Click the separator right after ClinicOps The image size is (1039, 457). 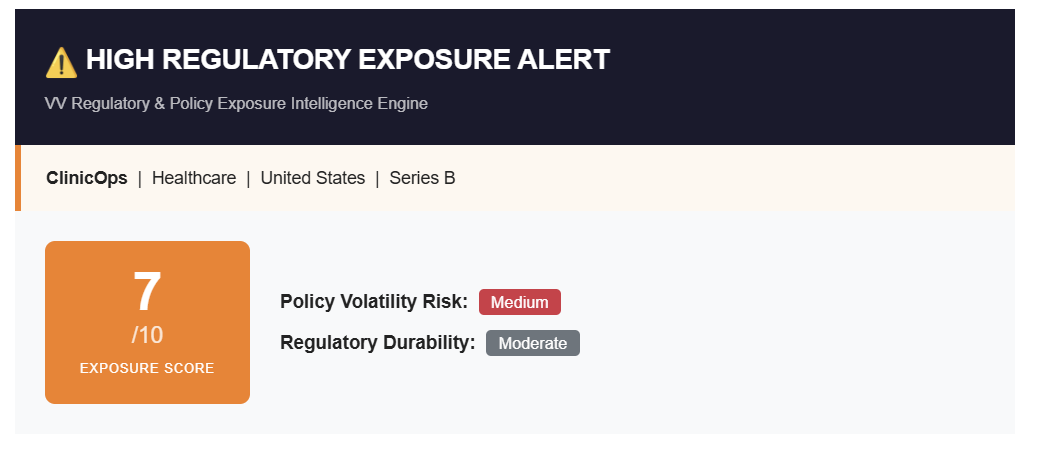pyautogui.click(x=140, y=178)
